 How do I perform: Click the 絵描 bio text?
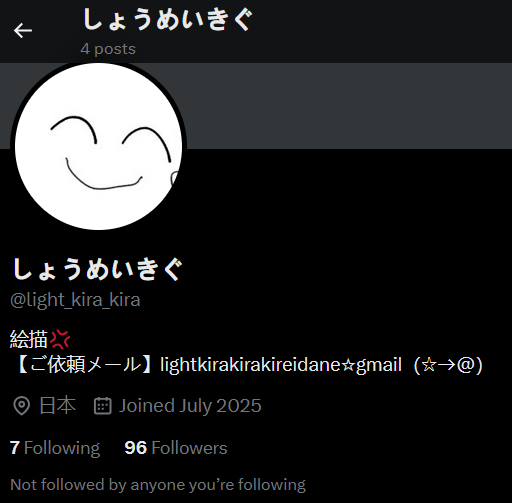(x=29, y=339)
